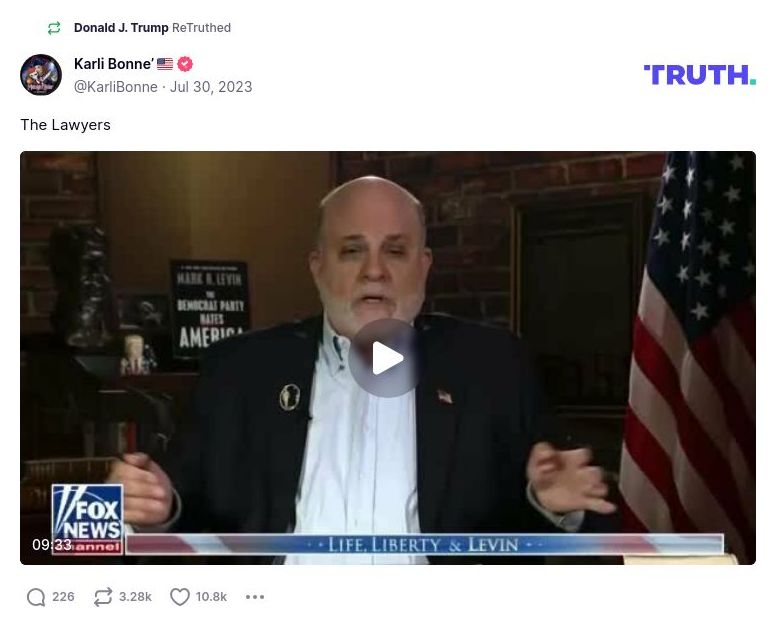Open the @KarliBonne handle link
The height and width of the screenshot is (627, 777).
pos(115,87)
